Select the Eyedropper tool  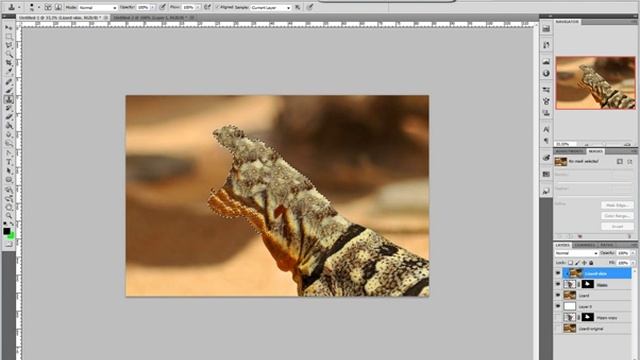[9, 71]
